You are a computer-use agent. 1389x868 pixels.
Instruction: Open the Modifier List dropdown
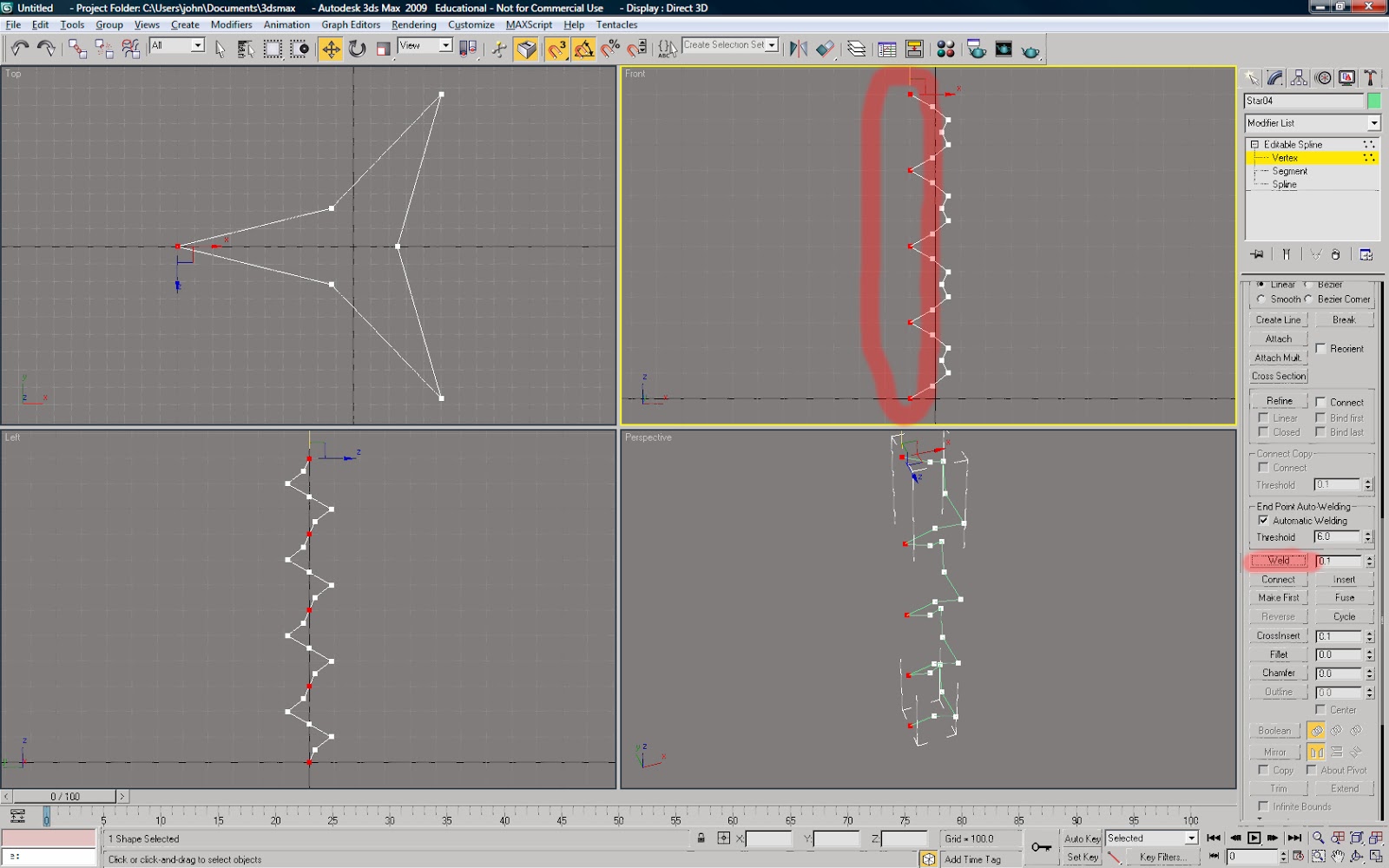pyautogui.click(x=1373, y=122)
